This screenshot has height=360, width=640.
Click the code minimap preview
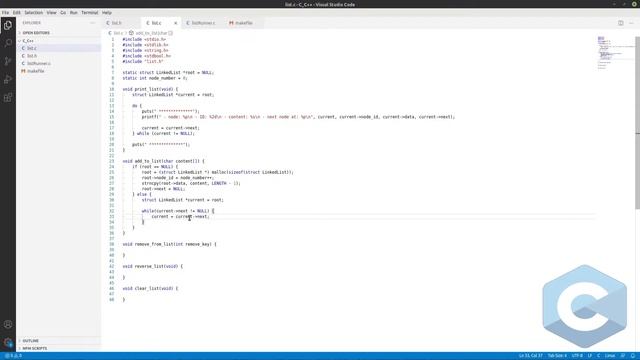[x=615, y=53]
